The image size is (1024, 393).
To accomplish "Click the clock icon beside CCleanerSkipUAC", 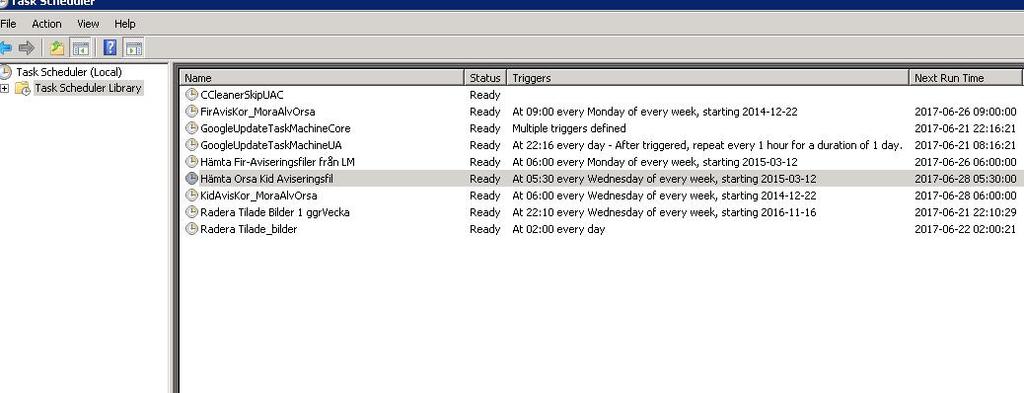I will click(191, 95).
